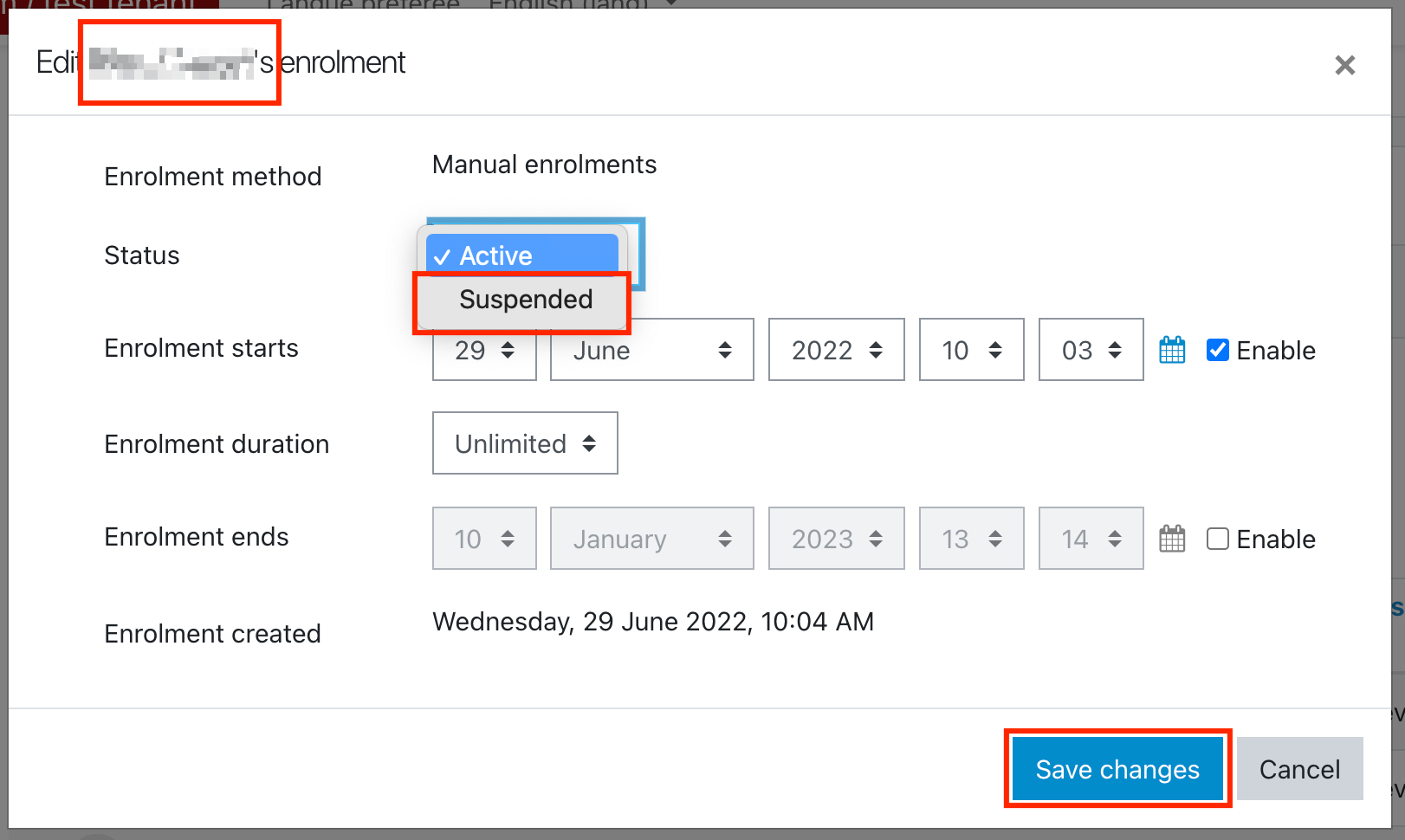Open the start hour dropdown showing 10
Image resolution: width=1405 pixels, height=840 pixels.
971,350
